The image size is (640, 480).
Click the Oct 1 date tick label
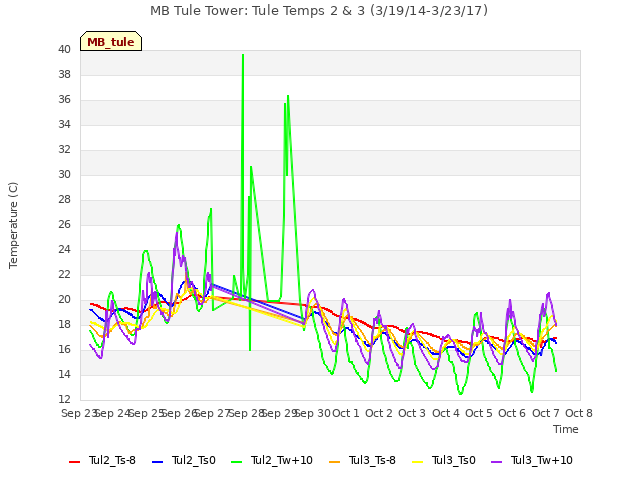pyautogui.click(x=346, y=413)
